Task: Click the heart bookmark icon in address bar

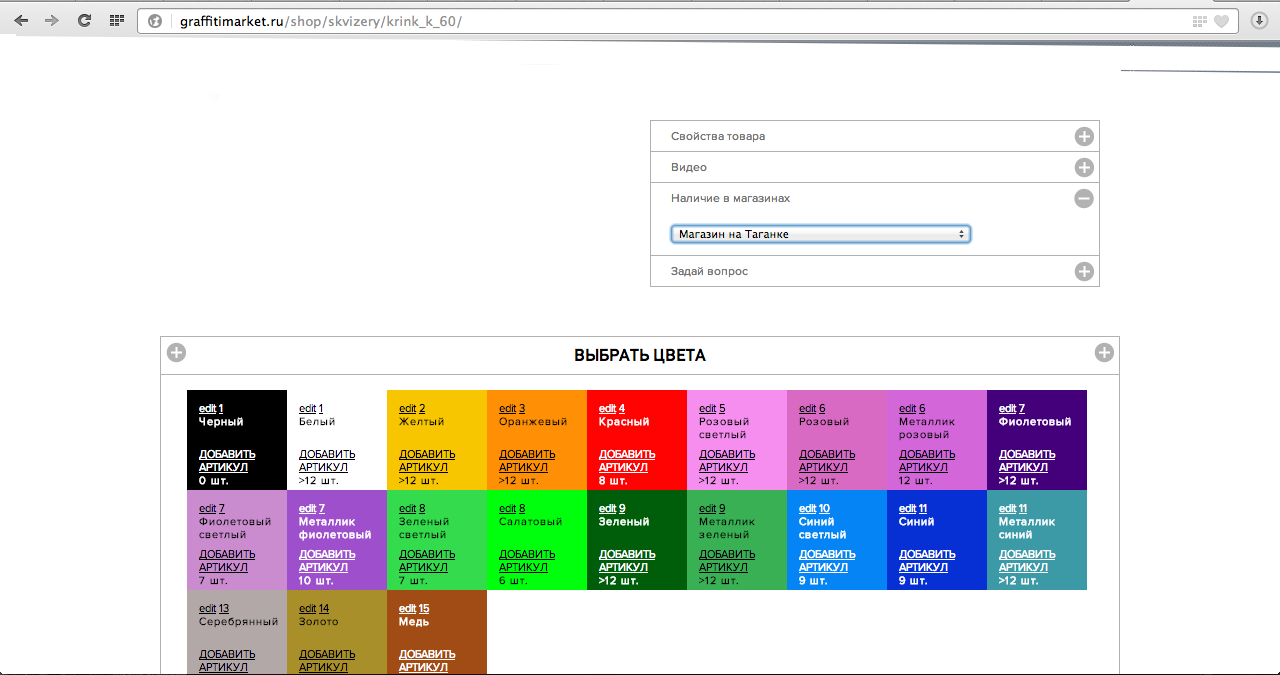Action: [1221, 21]
